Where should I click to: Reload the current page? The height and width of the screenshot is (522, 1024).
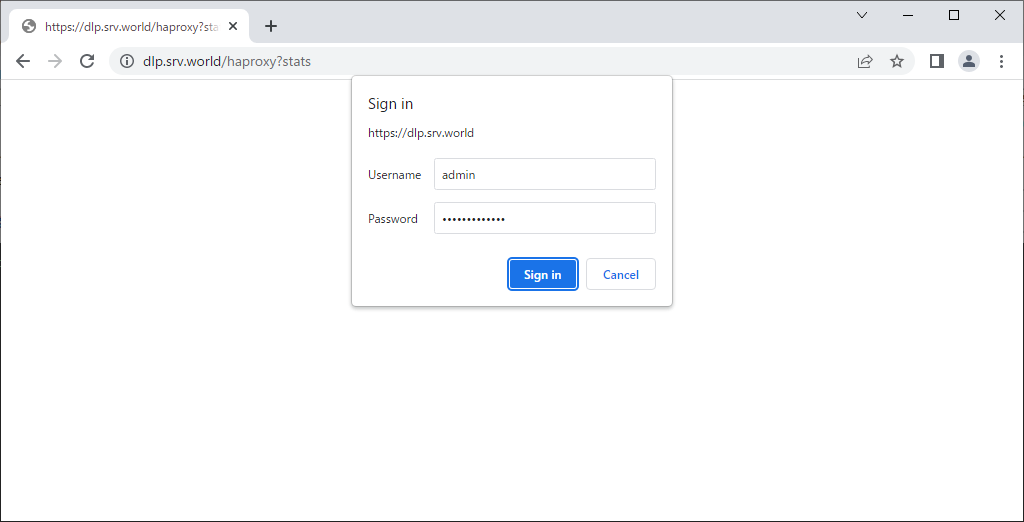click(x=87, y=61)
